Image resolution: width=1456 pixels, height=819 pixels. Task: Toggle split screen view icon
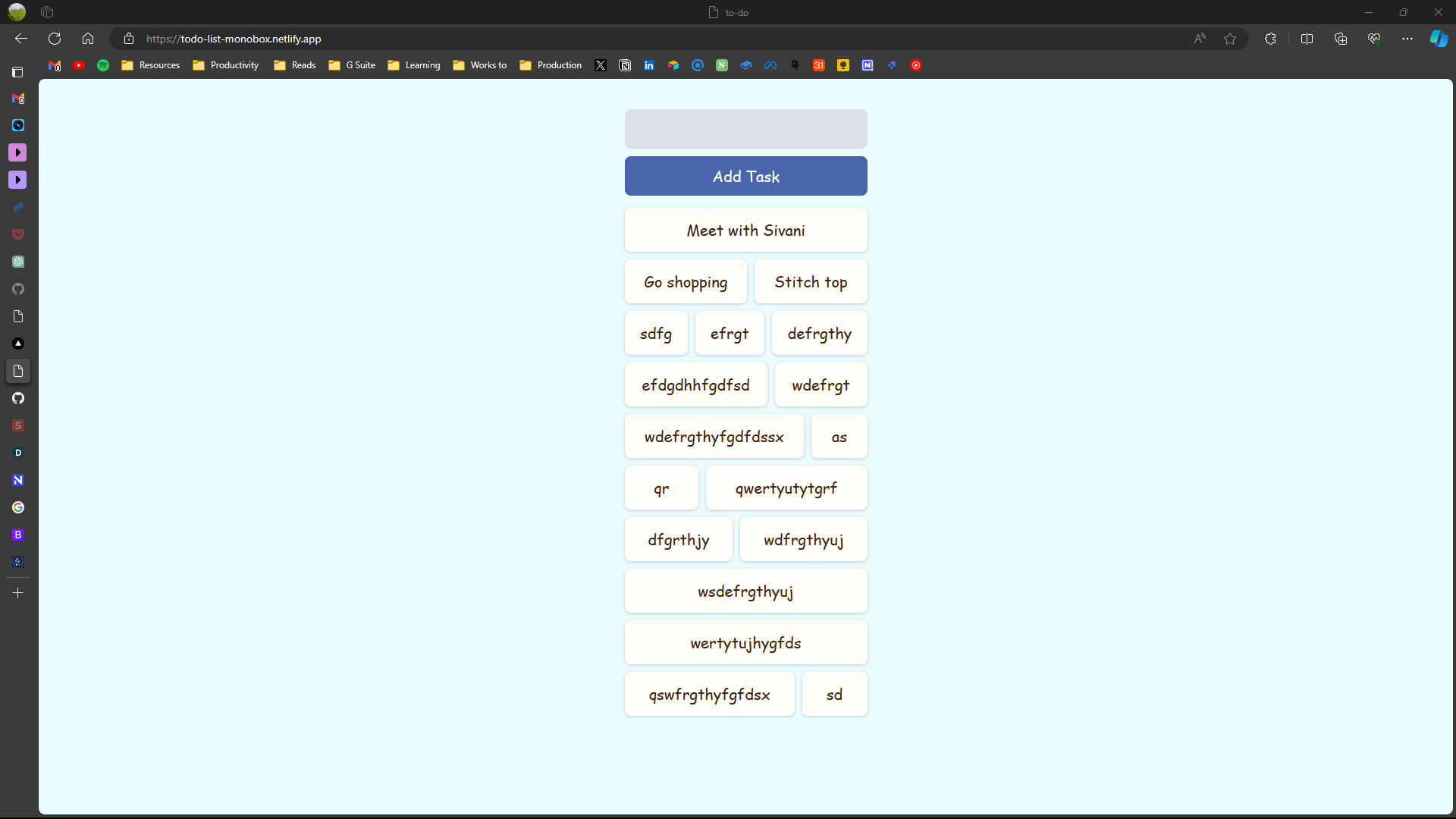(1307, 39)
